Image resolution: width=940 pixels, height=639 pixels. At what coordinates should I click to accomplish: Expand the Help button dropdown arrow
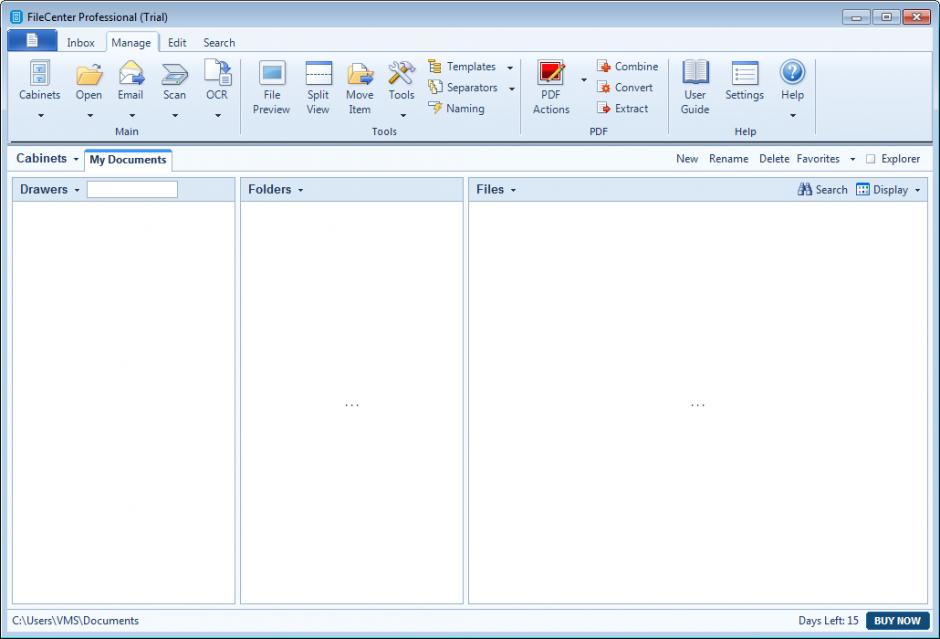point(793,115)
